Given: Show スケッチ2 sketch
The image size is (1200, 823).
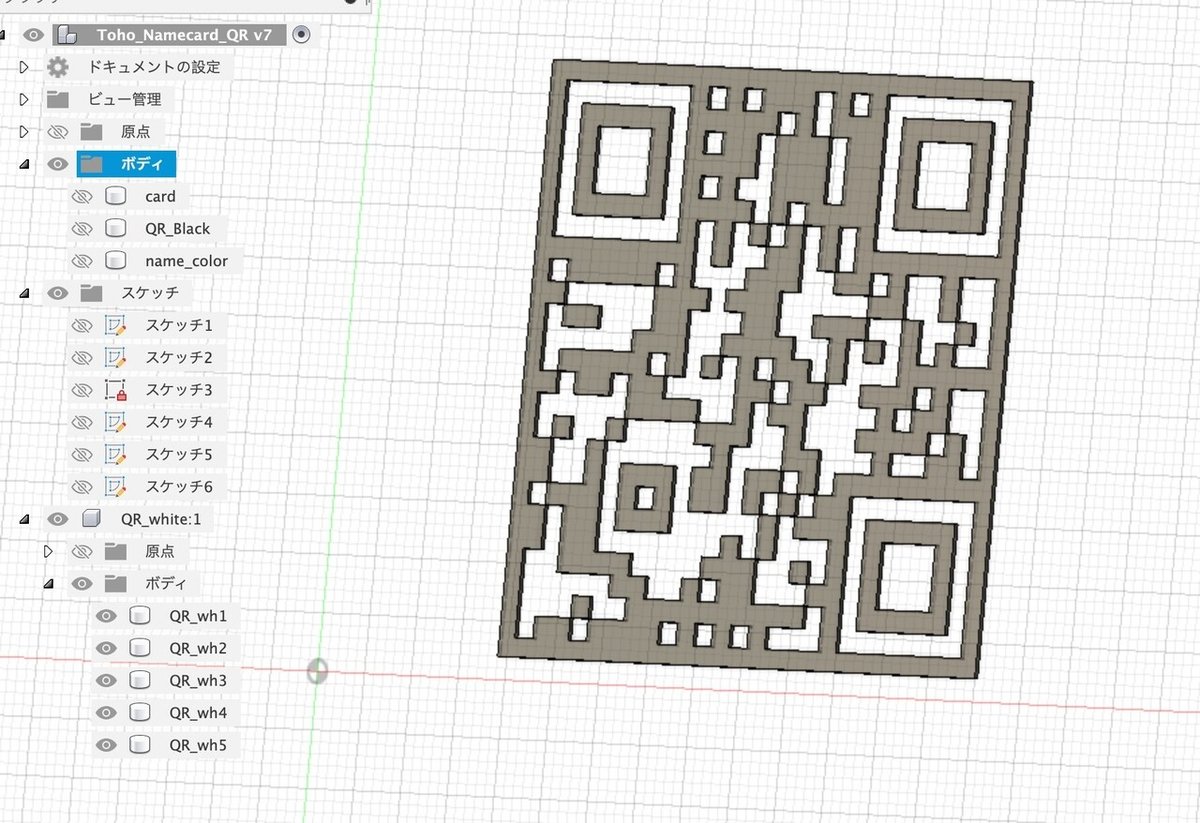Looking at the screenshot, I should point(82,358).
